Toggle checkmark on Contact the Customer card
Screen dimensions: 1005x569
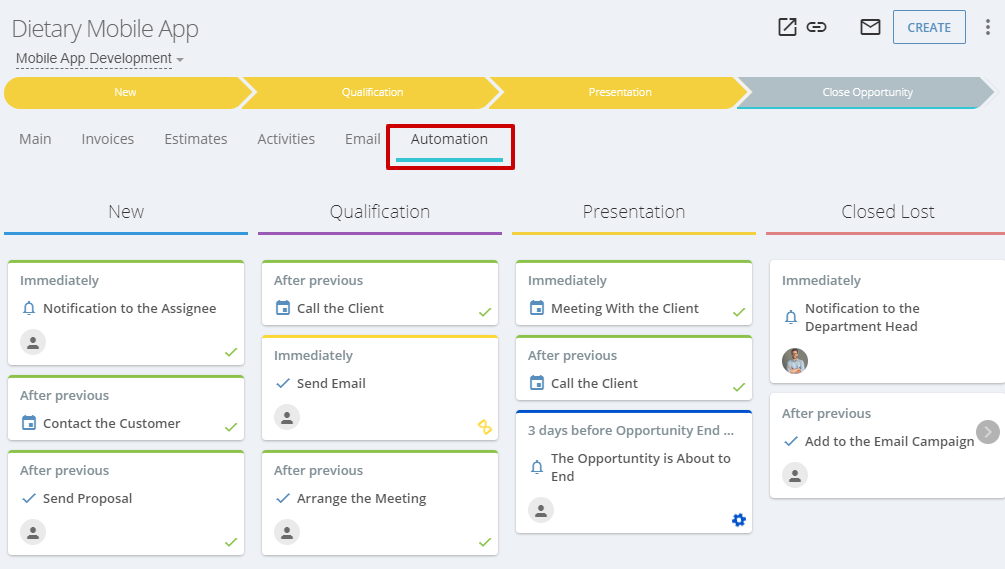point(231,427)
